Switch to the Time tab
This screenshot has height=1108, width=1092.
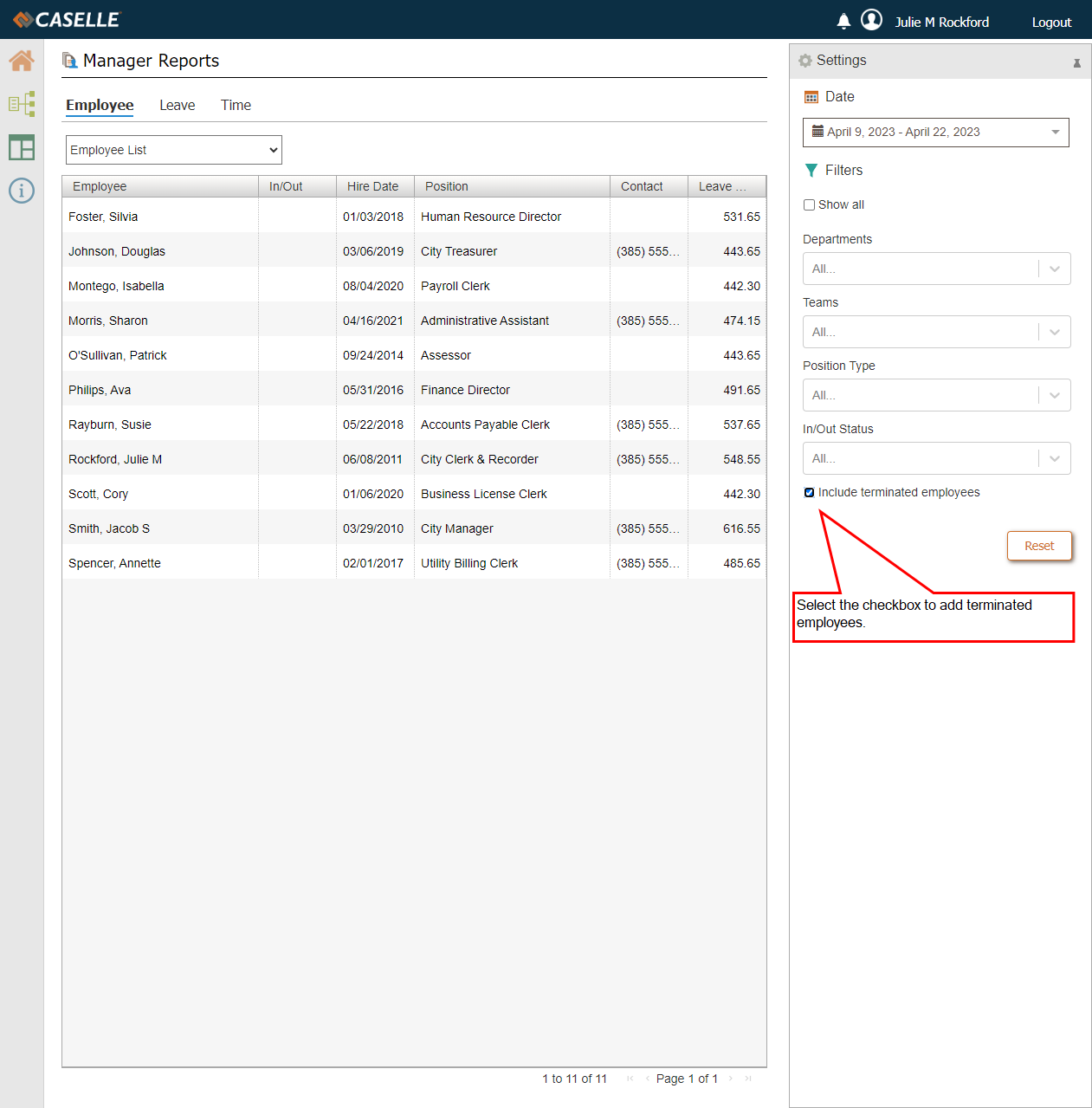pyautogui.click(x=236, y=106)
